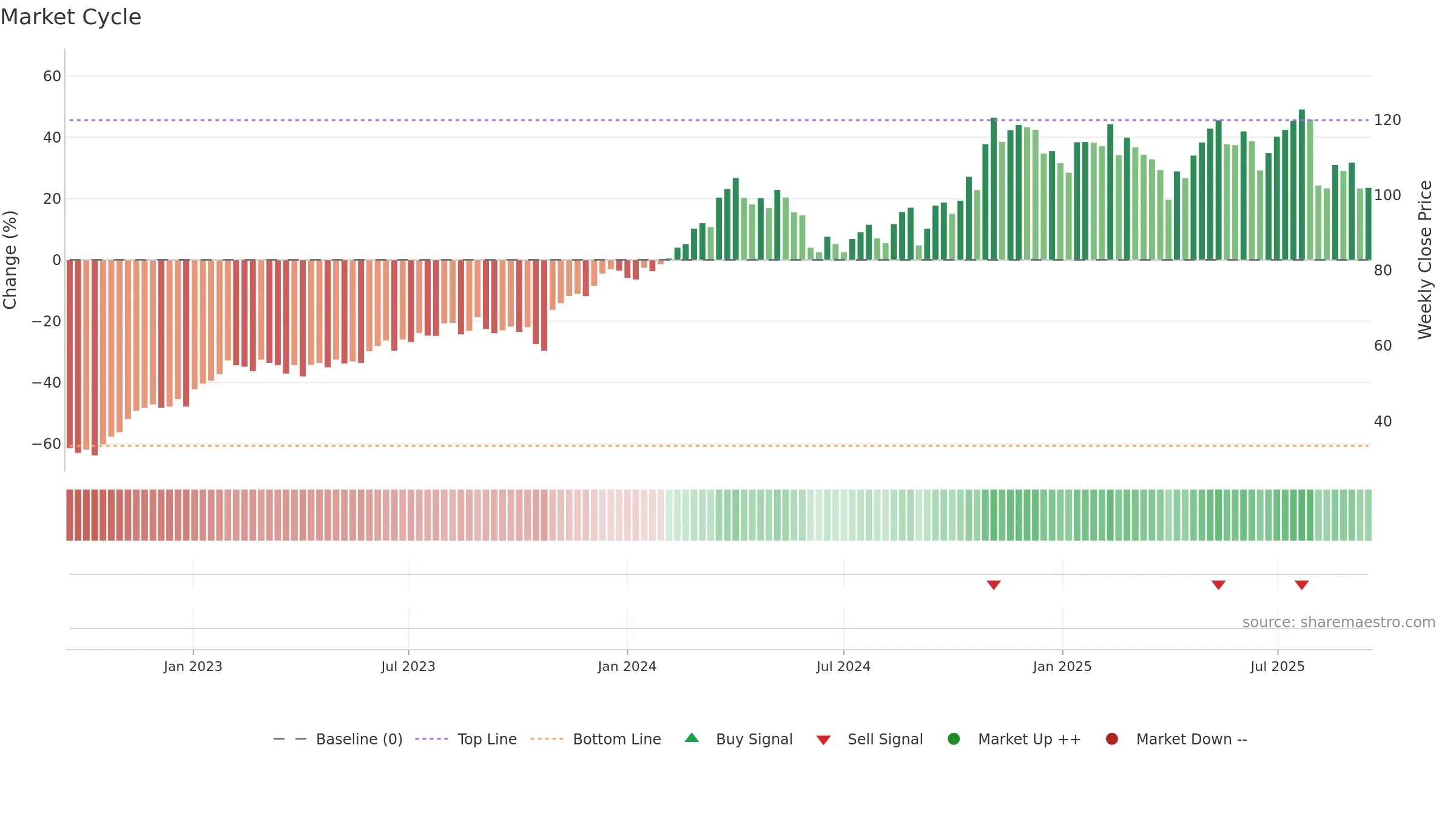Image resolution: width=1456 pixels, height=819 pixels.
Task: Click the Market Down -- red circle icon
Action: coord(1112,739)
